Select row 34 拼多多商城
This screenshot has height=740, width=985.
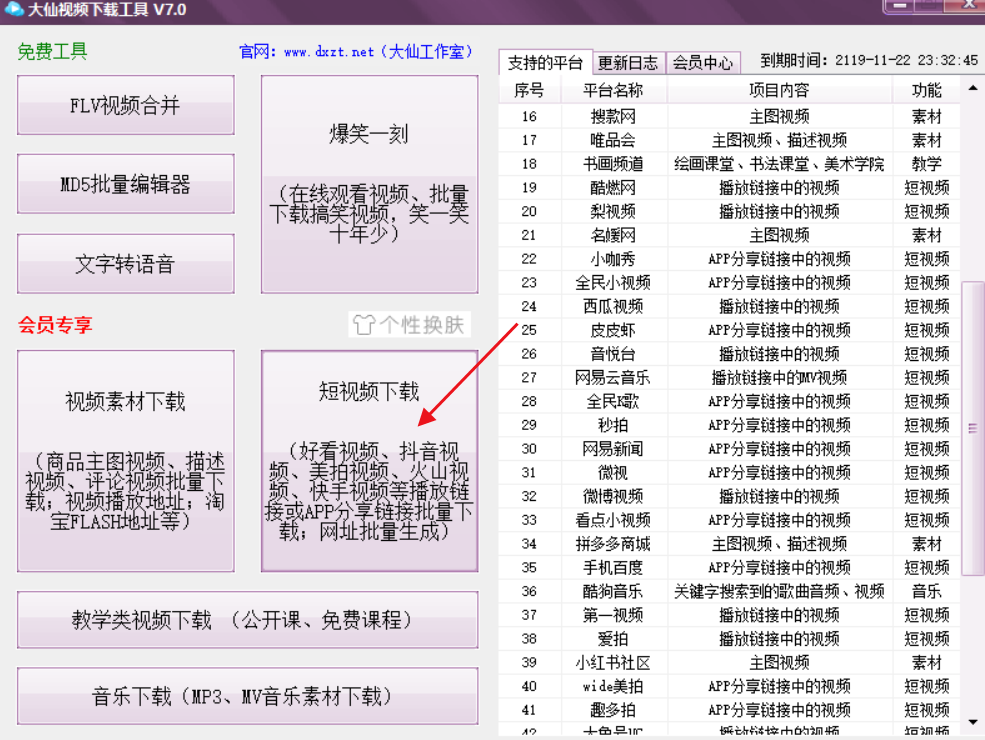tap(729, 543)
